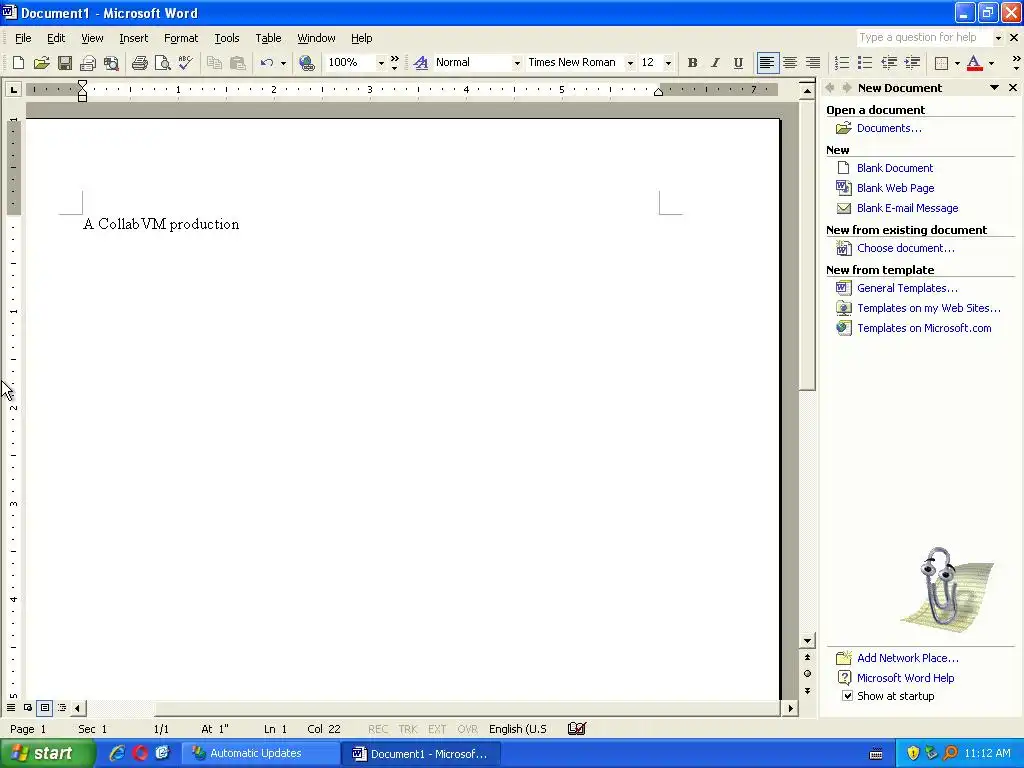
Task: Save the document with the floppy icon
Action: click(x=65, y=63)
